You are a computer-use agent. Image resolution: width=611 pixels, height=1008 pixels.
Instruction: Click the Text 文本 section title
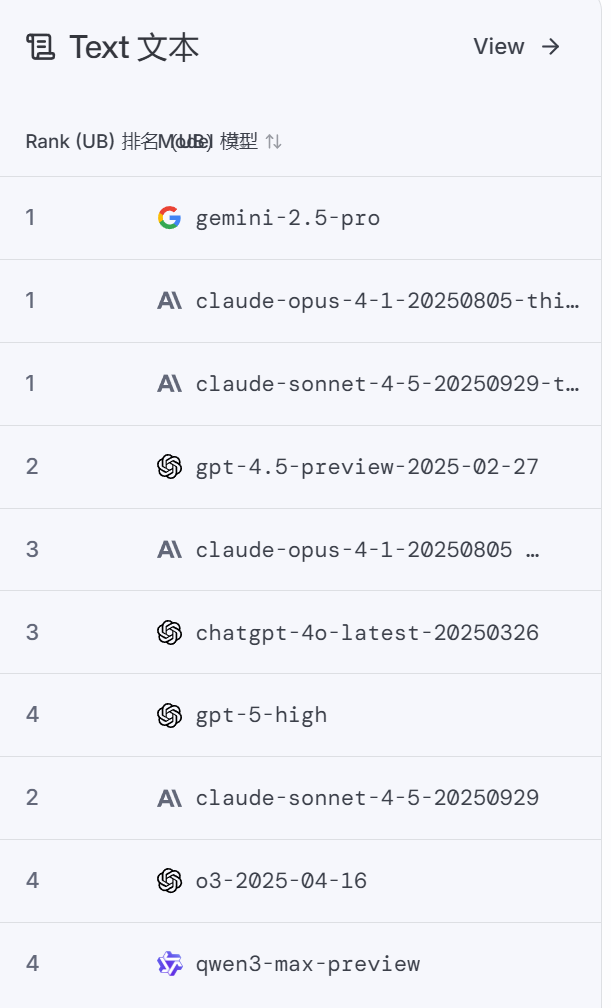(x=134, y=47)
